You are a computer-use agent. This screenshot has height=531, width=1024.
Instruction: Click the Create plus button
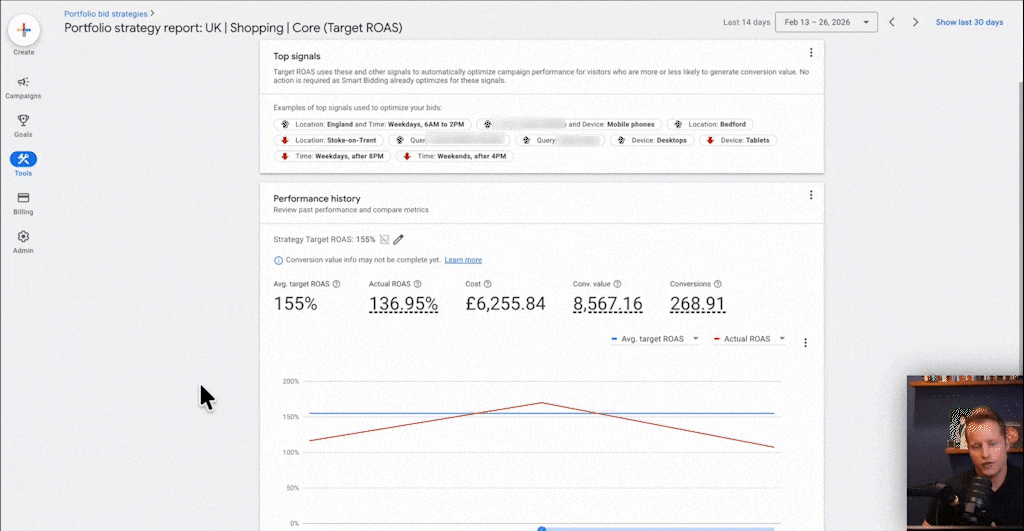pyautogui.click(x=23, y=30)
